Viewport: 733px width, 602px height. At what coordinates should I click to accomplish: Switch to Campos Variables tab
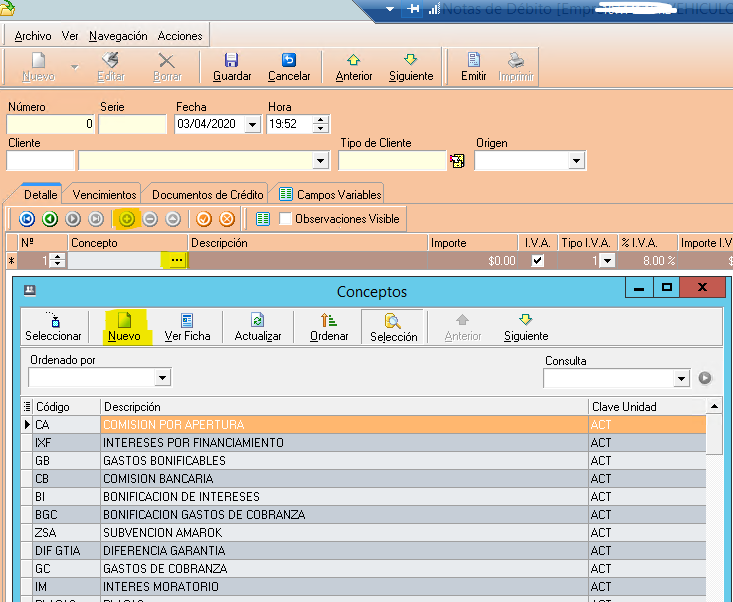coord(331,194)
